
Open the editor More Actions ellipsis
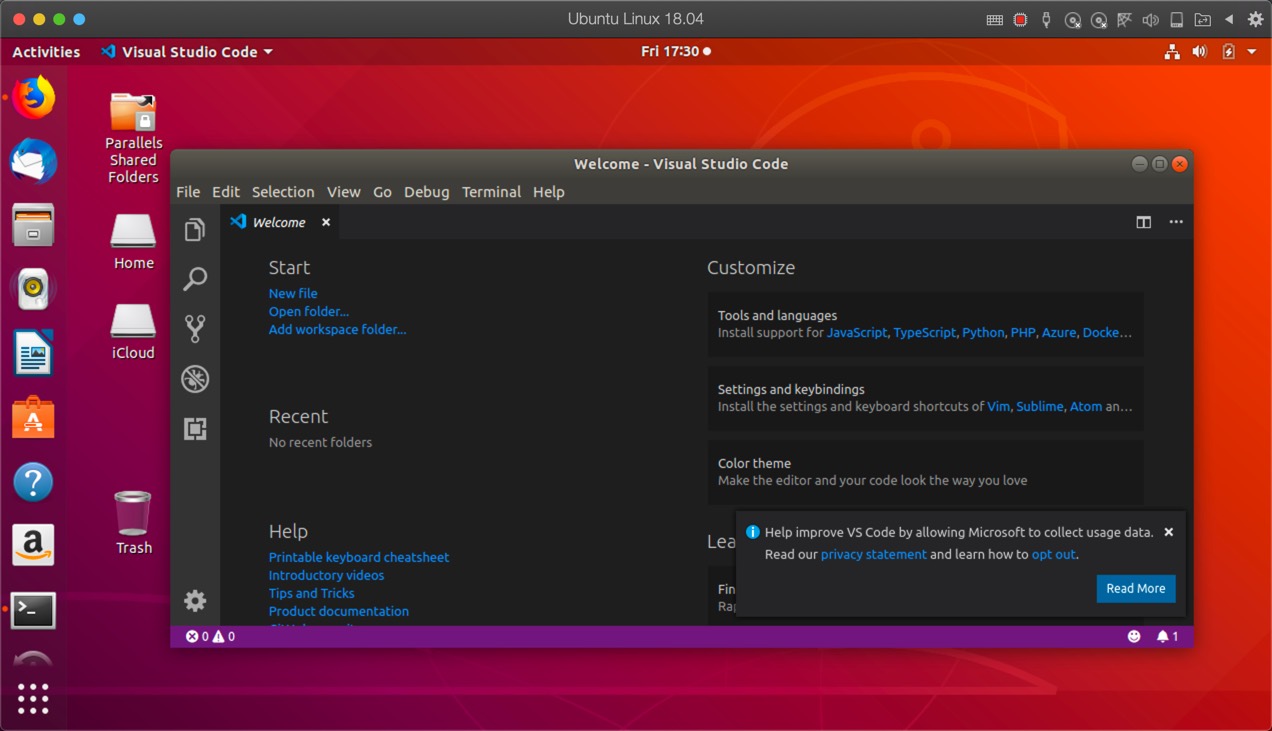click(1176, 222)
